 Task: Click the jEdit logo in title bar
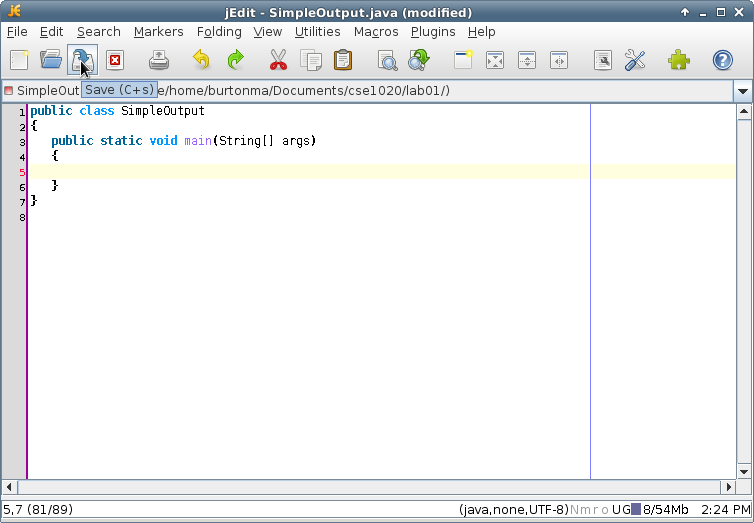click(14, 11)
